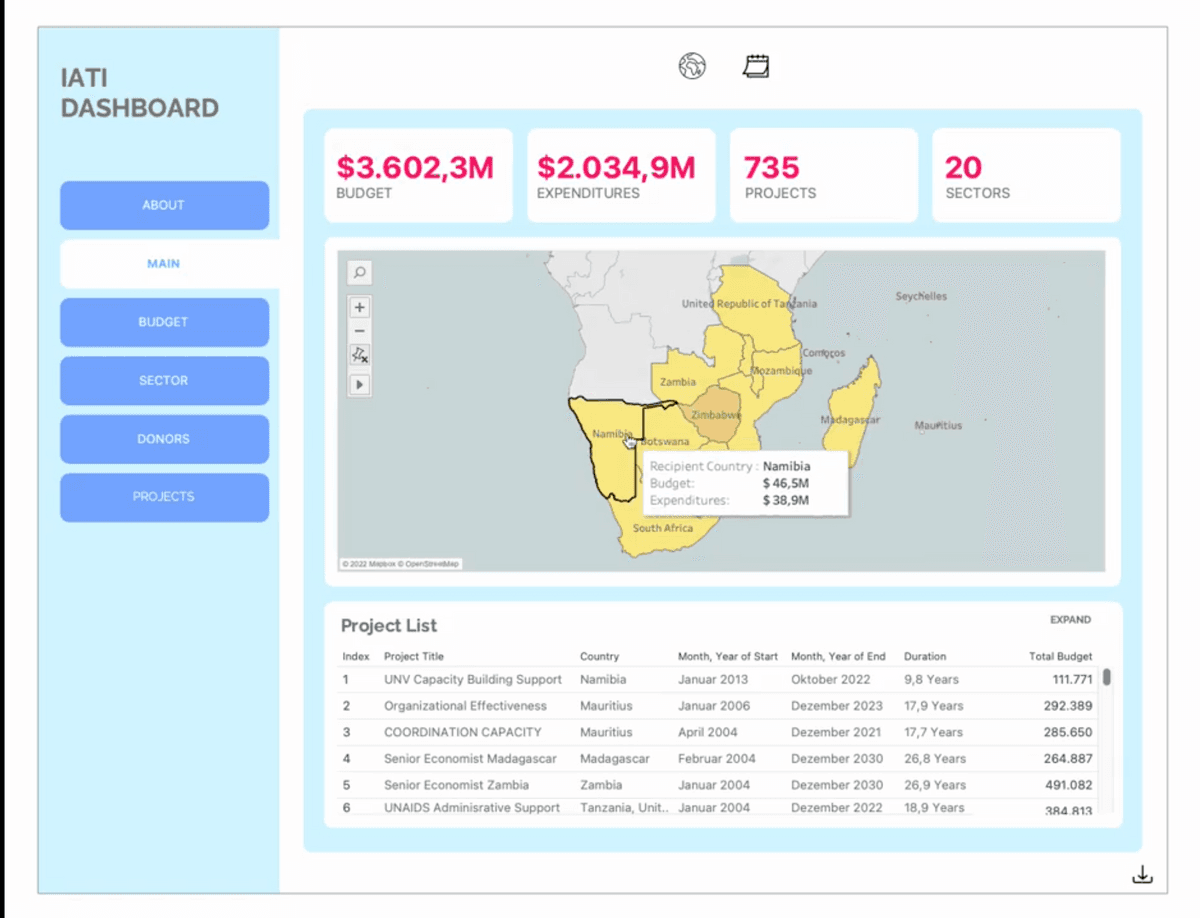The image size is (1200, 918).
Task: Click end date Oktober 2022
Action: click(x=832, y=680)
